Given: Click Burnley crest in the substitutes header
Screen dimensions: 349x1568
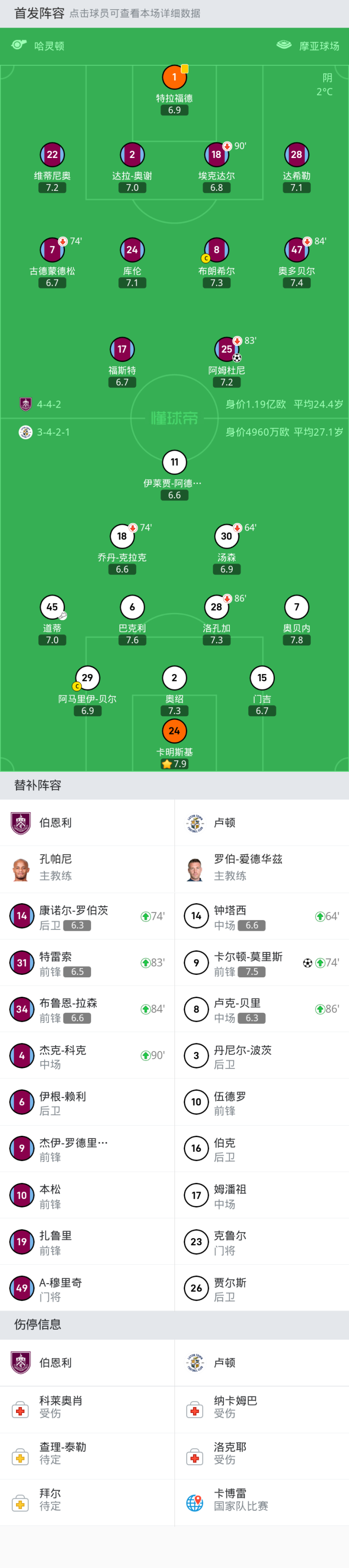Looking at the screenshot, I should [x=21, y=823].
